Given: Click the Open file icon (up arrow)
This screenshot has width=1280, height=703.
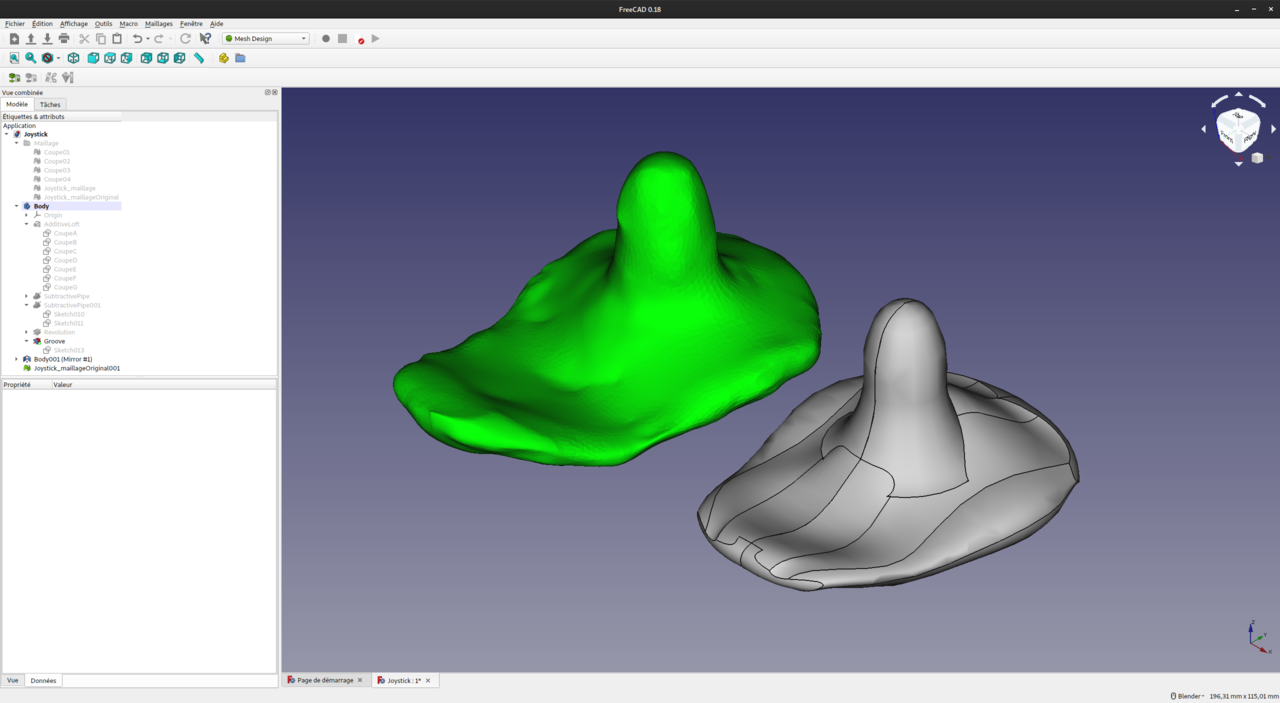Looking at the screenshot, I should coord(31,39).
